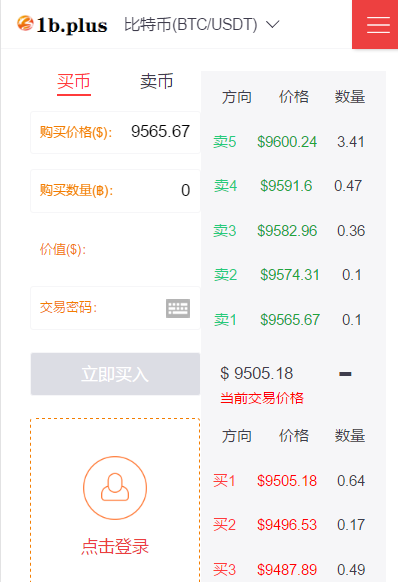
Task: Focus the 购买价格($) input field
Action: click(115, 132)
